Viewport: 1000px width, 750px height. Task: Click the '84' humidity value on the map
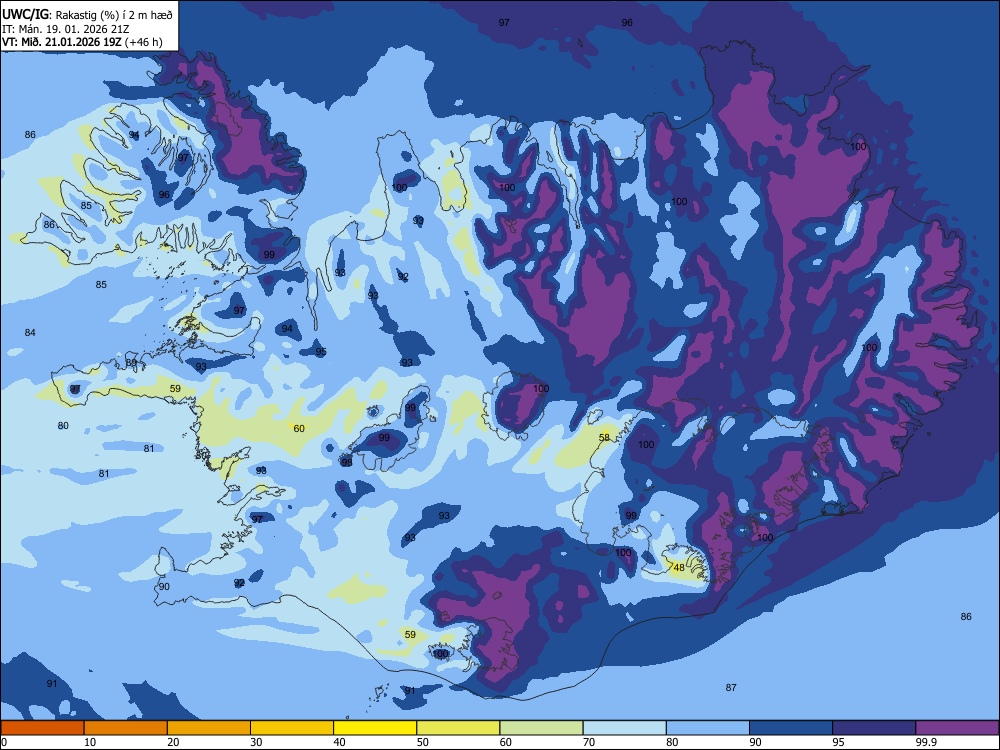[30, 332]
